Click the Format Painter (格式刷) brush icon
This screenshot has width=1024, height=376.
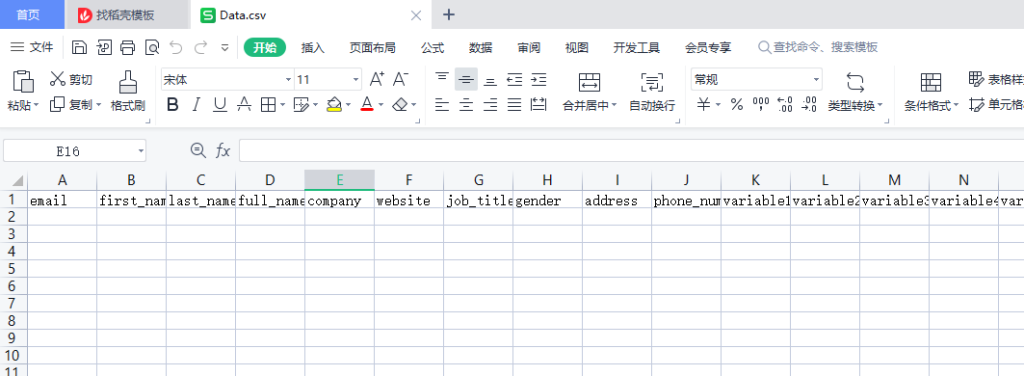(128, 83)
